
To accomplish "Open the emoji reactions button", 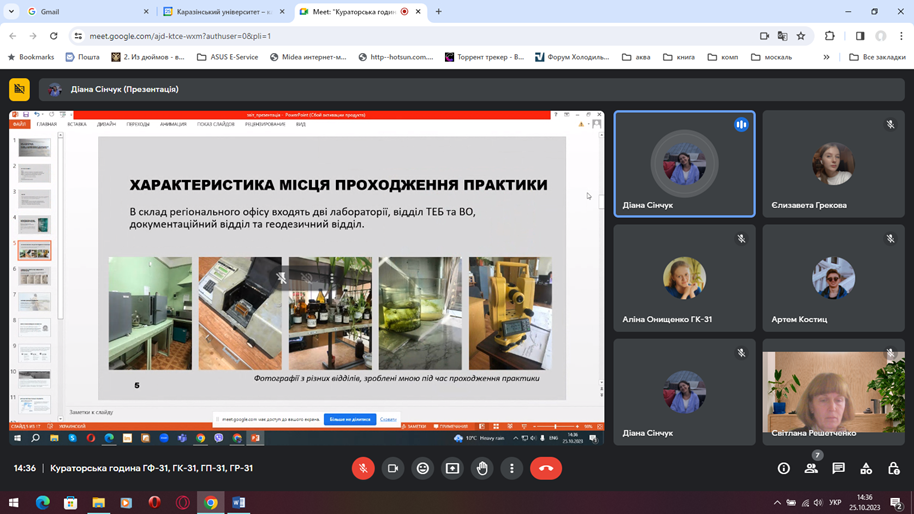I will tap(423, 468).
